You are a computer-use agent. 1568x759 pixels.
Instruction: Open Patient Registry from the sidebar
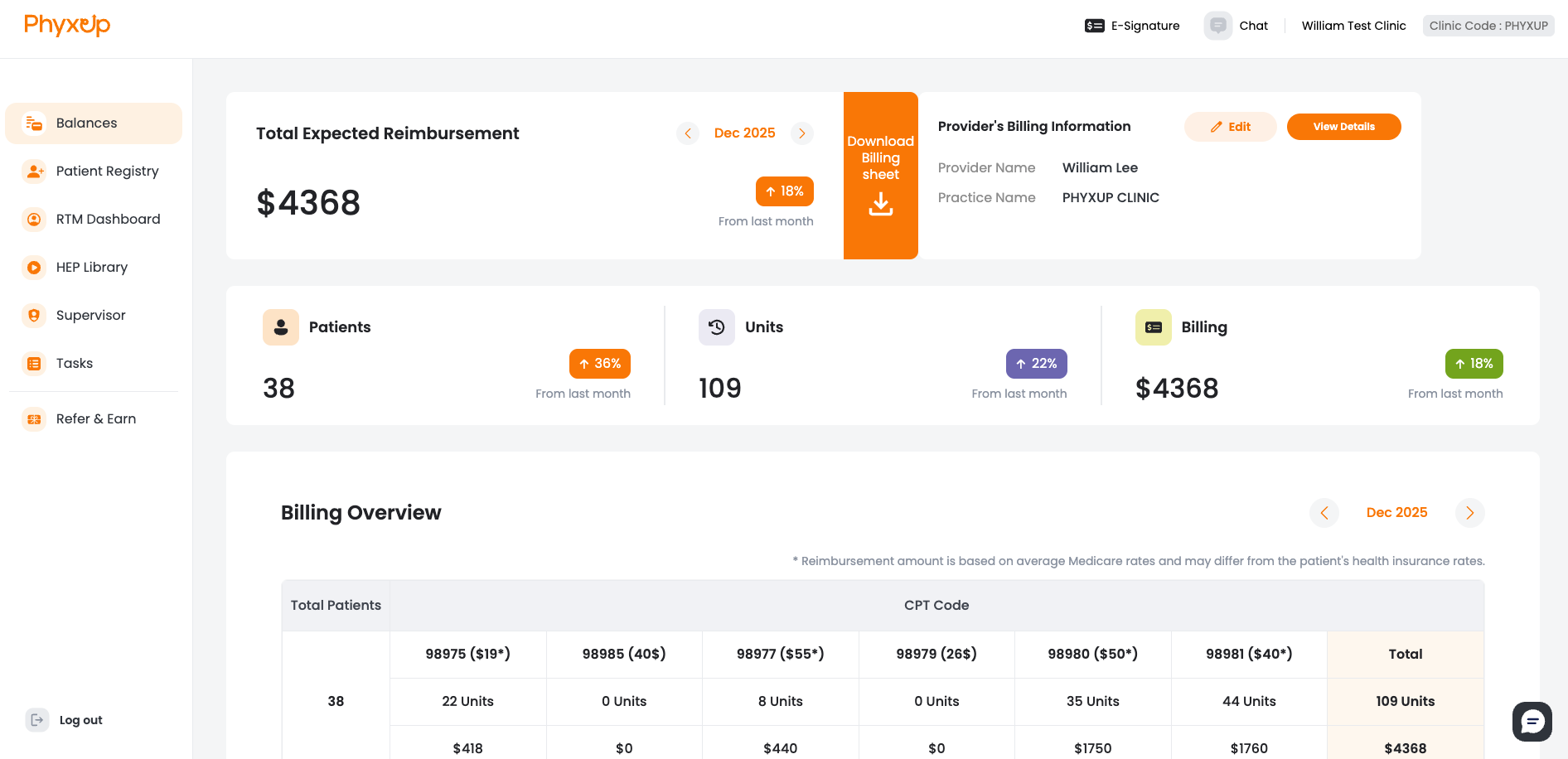click(x=107, y=172)
